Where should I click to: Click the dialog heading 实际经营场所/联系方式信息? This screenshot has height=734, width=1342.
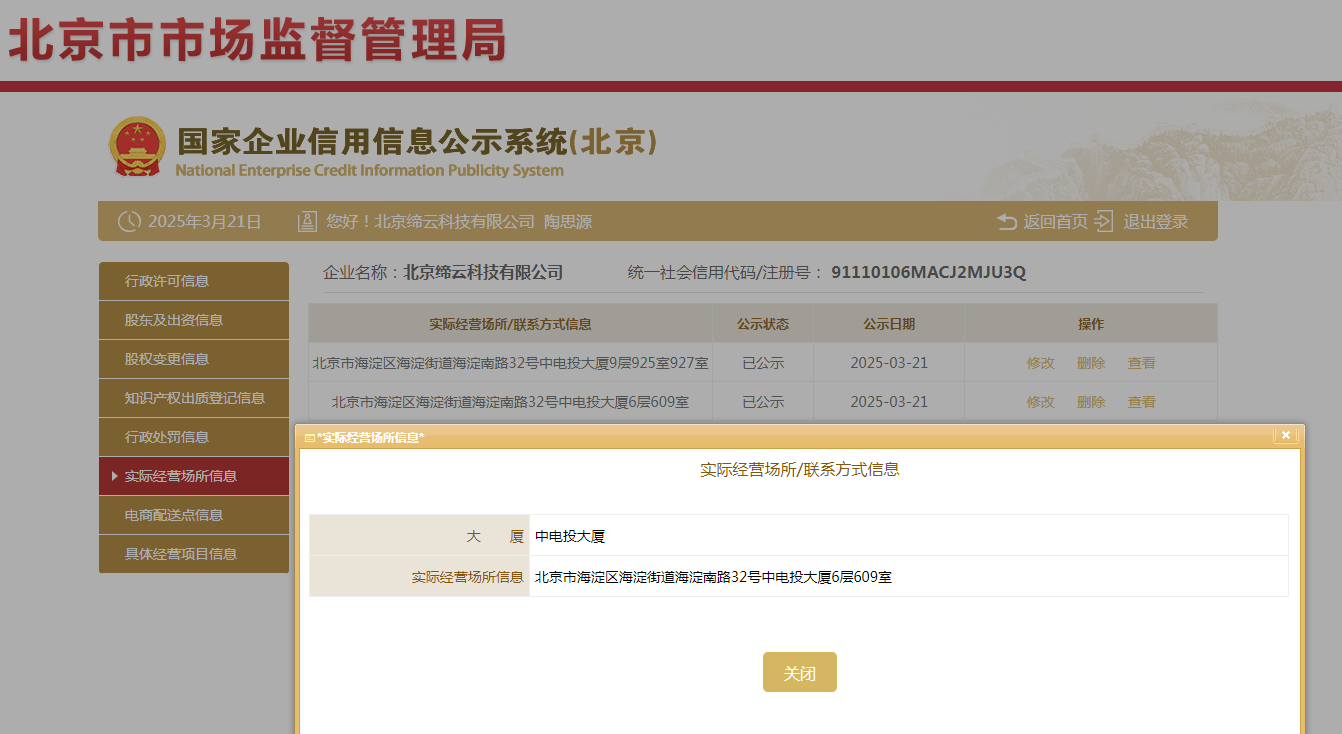point(800,469)
